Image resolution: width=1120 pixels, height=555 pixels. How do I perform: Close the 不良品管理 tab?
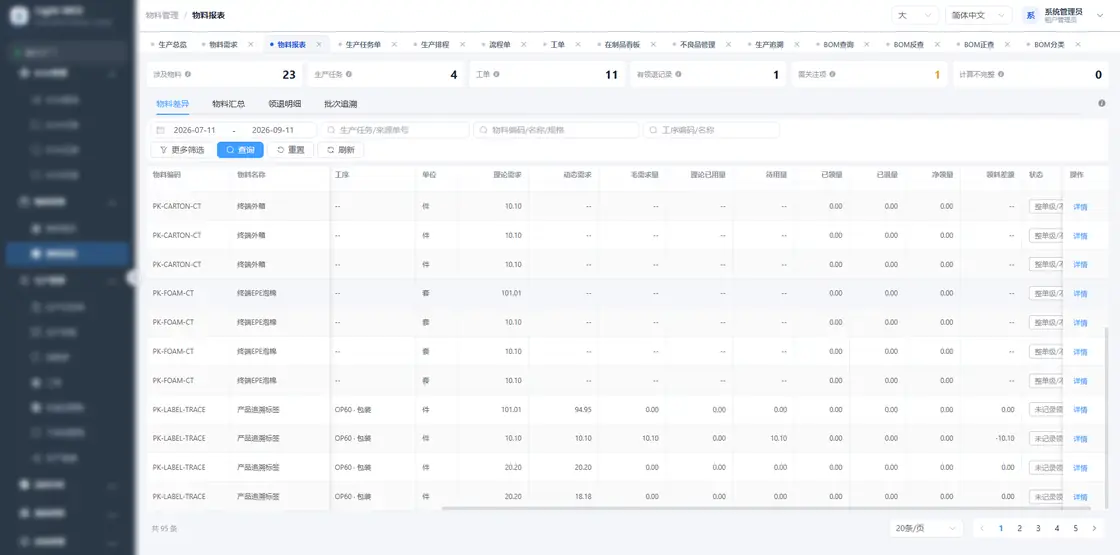tap(729, 44)
